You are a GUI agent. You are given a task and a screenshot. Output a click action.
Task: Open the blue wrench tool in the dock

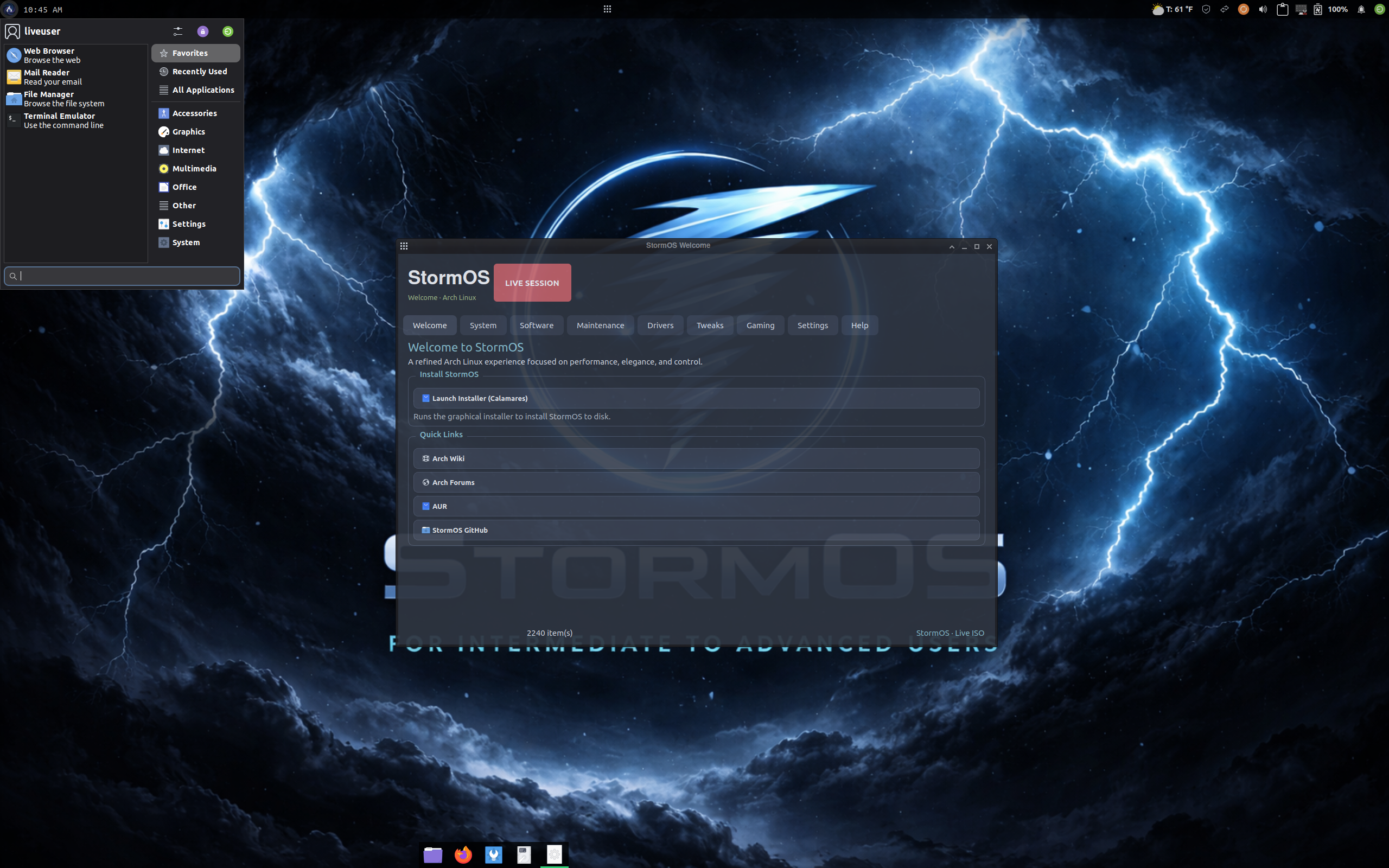click(x=494, y=855)
